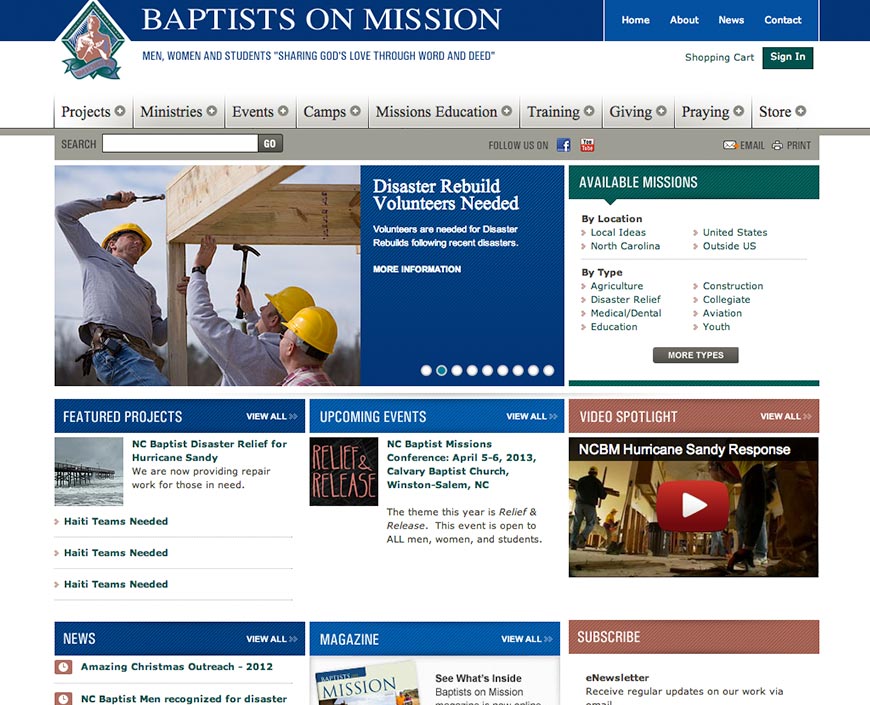Viewport: 870px width, 705px height.
Task: Expand the Training menu plus icon
Action: 589,111
